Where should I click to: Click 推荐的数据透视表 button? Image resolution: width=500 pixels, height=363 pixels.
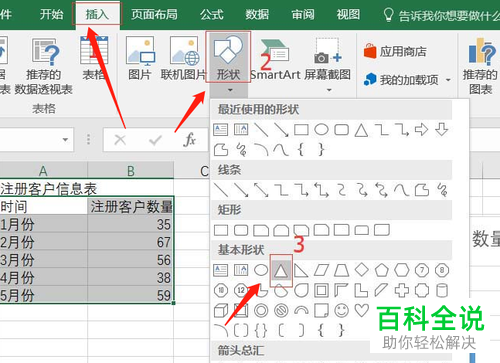coord(44,66)
